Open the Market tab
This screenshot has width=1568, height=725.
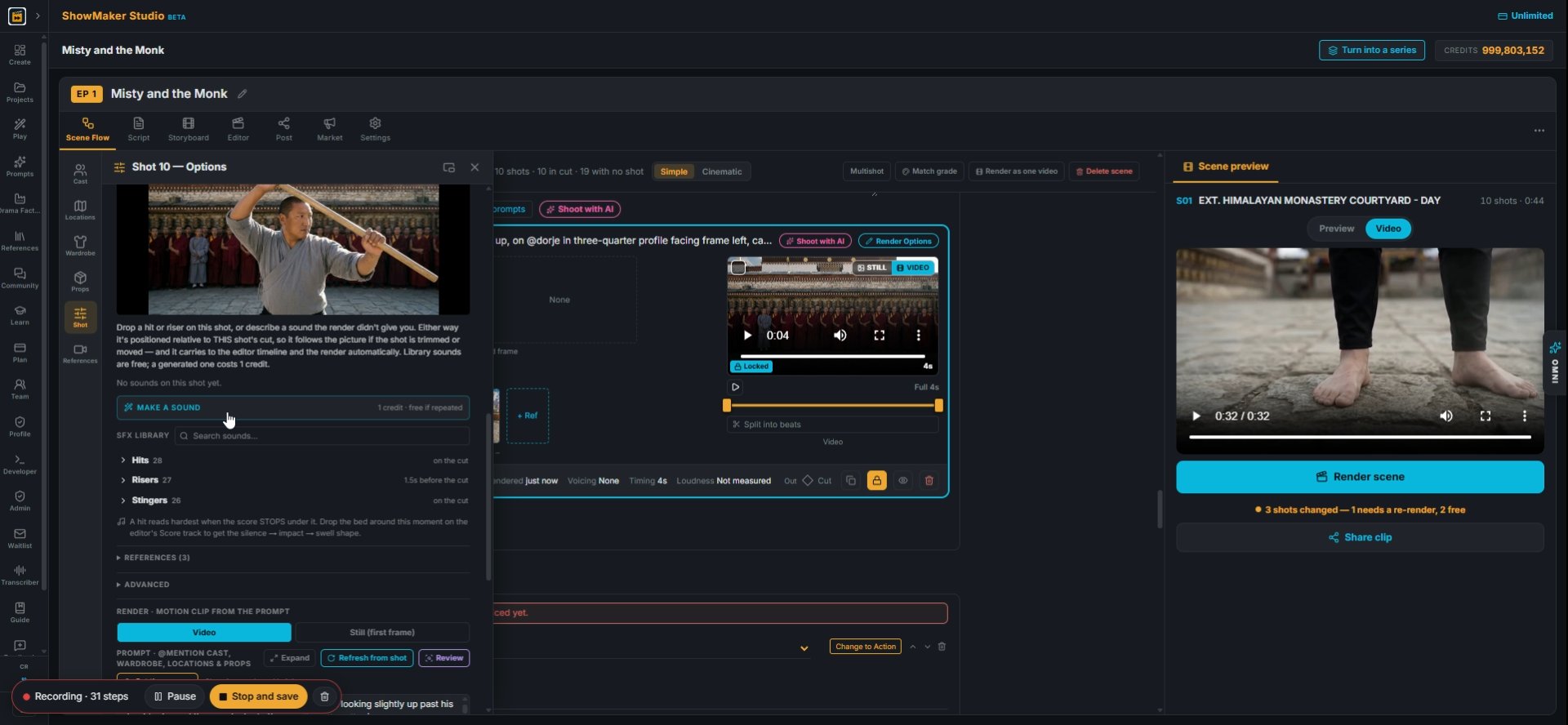[330, 129]
